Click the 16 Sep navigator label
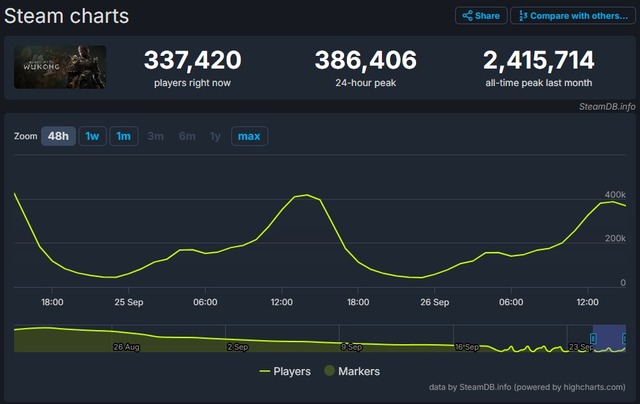 tap(467, 347)
